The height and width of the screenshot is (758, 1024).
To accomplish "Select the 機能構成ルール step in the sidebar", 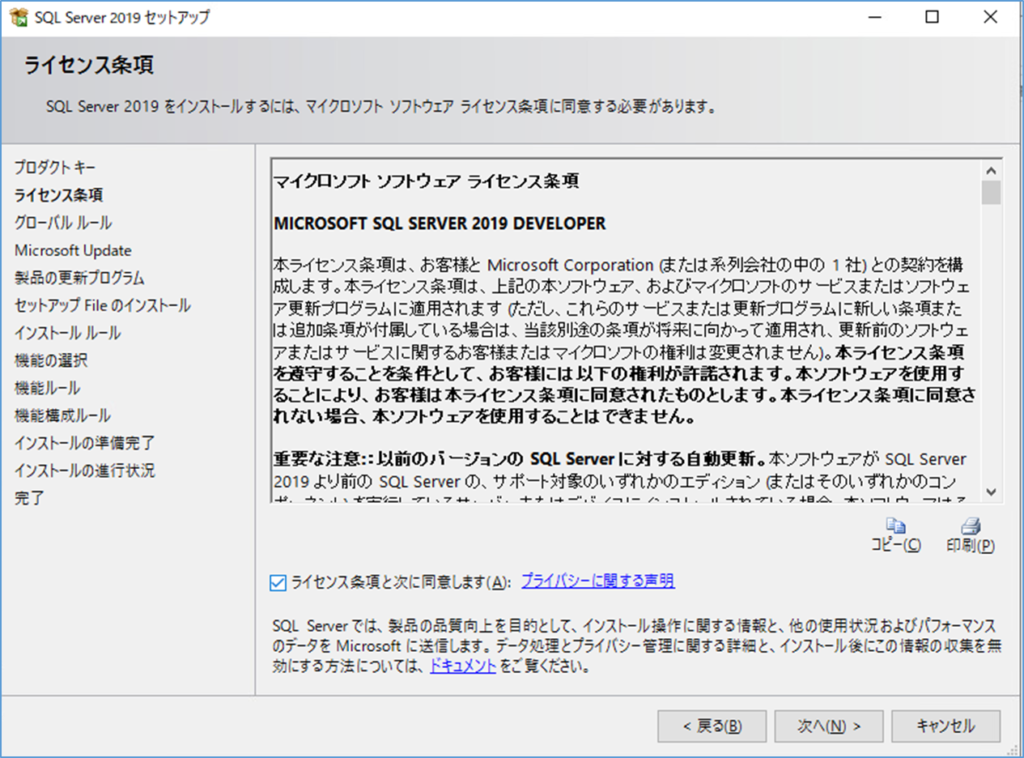I will 63,415.
